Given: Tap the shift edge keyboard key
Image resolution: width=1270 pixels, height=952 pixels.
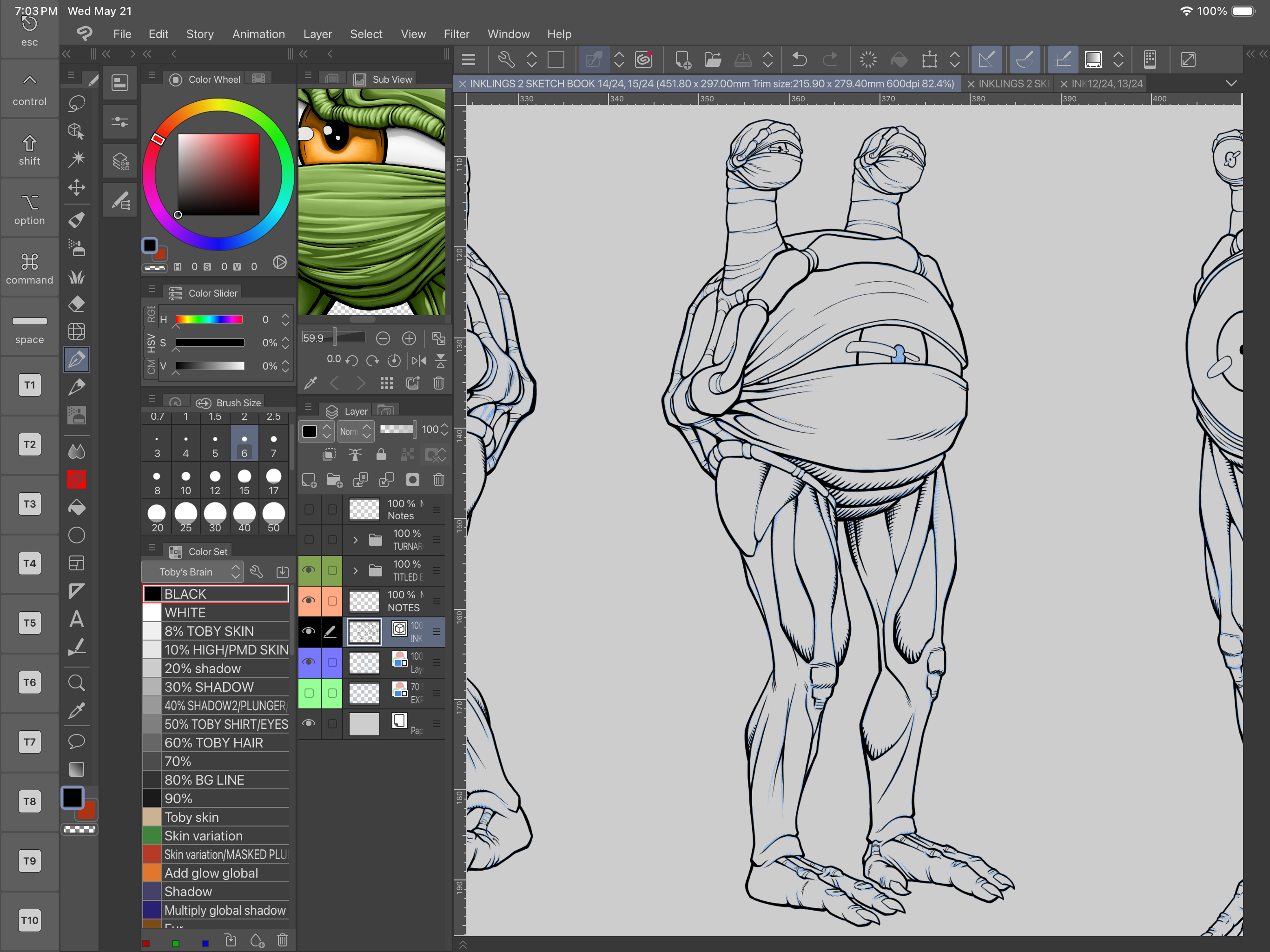Looking at the screenshot, I should [29, 149].
